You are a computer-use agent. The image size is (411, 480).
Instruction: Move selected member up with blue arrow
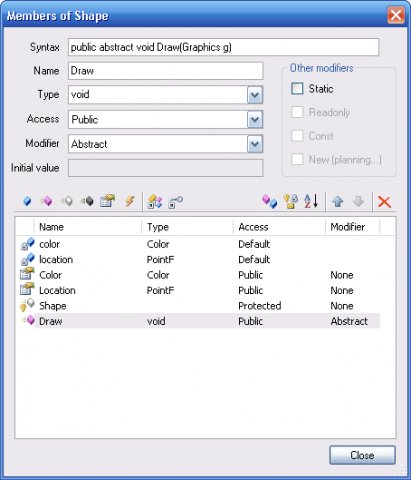click(338, 201)
